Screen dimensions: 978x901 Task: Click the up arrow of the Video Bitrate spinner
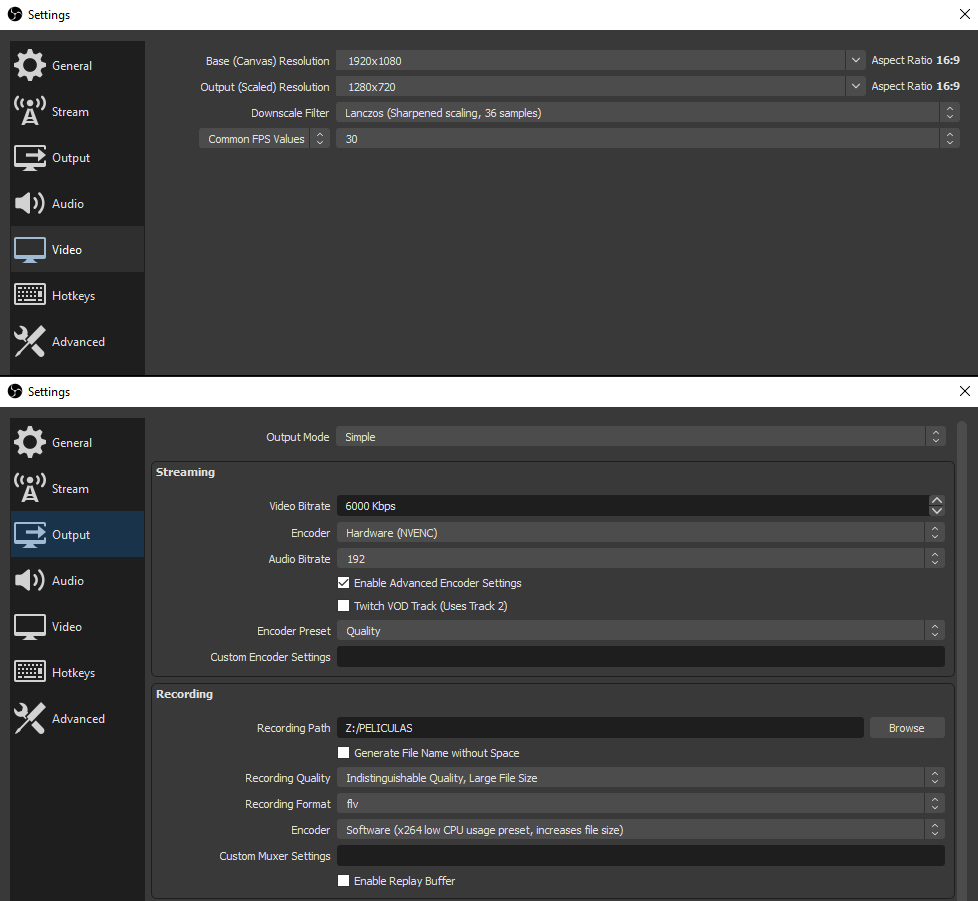coord(937,501)
